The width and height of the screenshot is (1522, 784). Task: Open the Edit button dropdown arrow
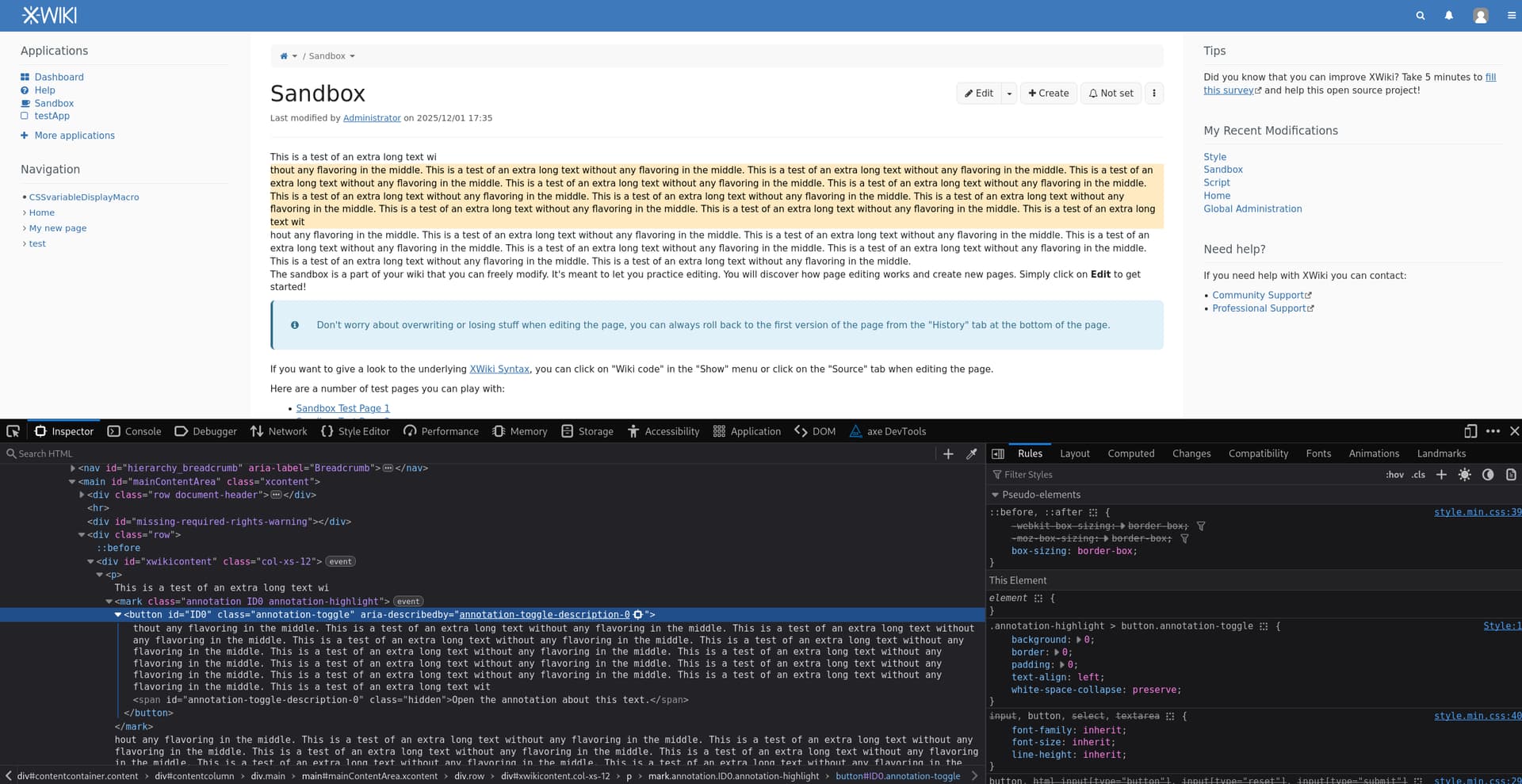pos(1008,94)
